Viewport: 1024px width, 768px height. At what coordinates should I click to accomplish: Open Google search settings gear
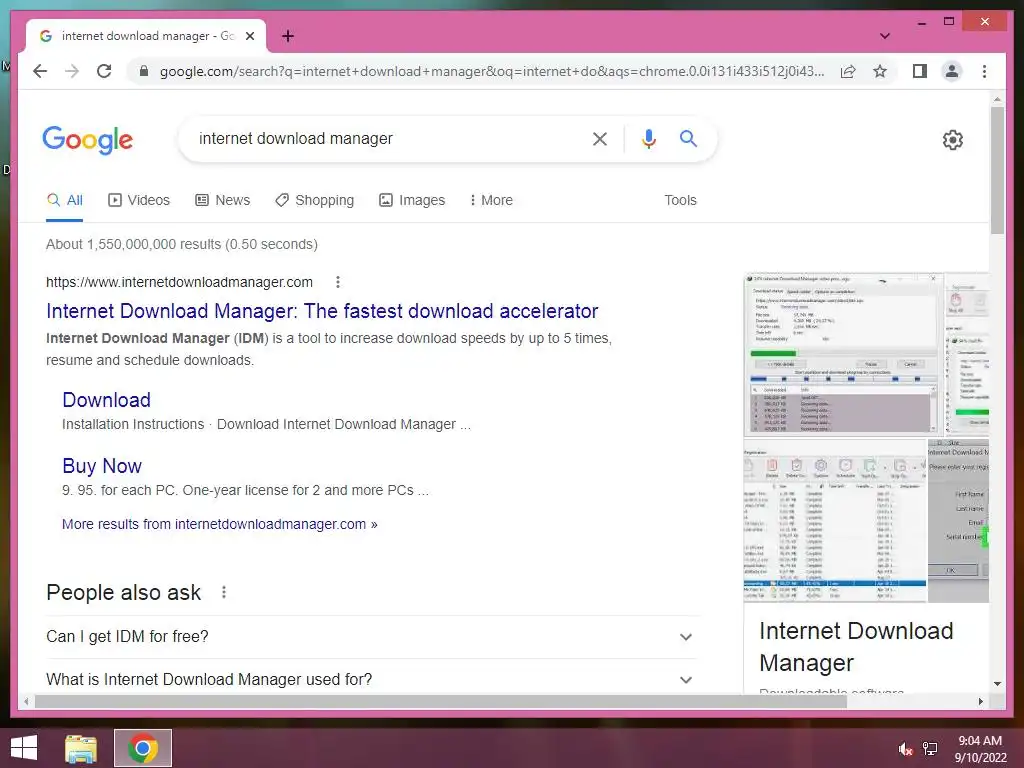(953, 139)
